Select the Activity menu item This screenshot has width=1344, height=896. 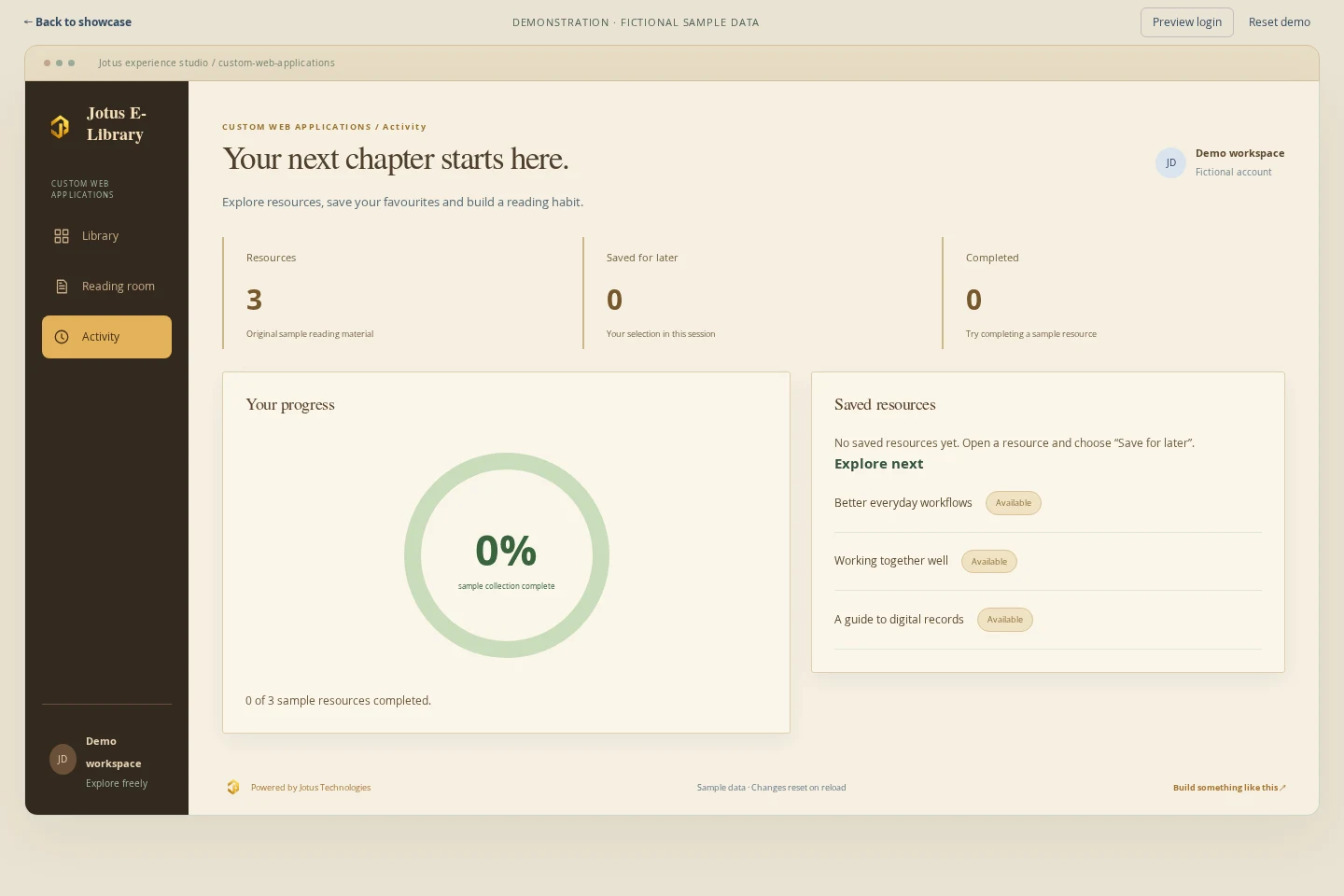tap(106, 337)
